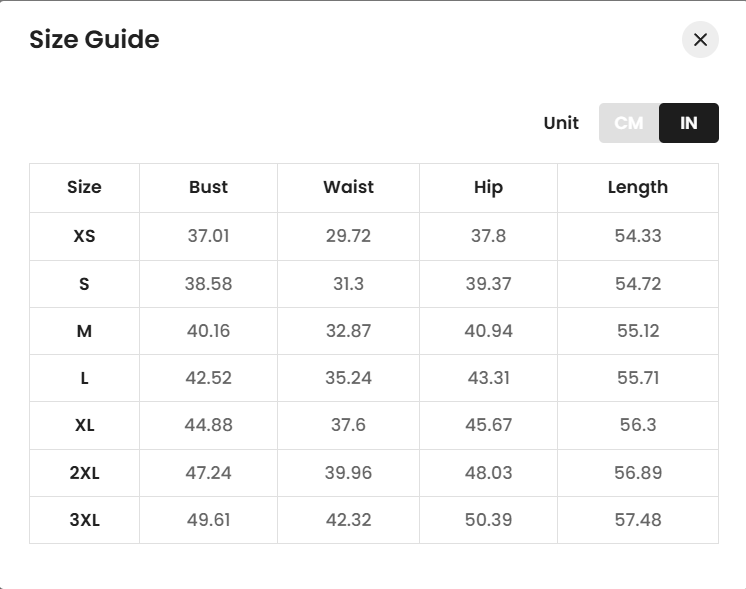The width and height of the screenshot is (746, 589).
Task: Close the Size Guide dialog
Action: pos(700,40)
